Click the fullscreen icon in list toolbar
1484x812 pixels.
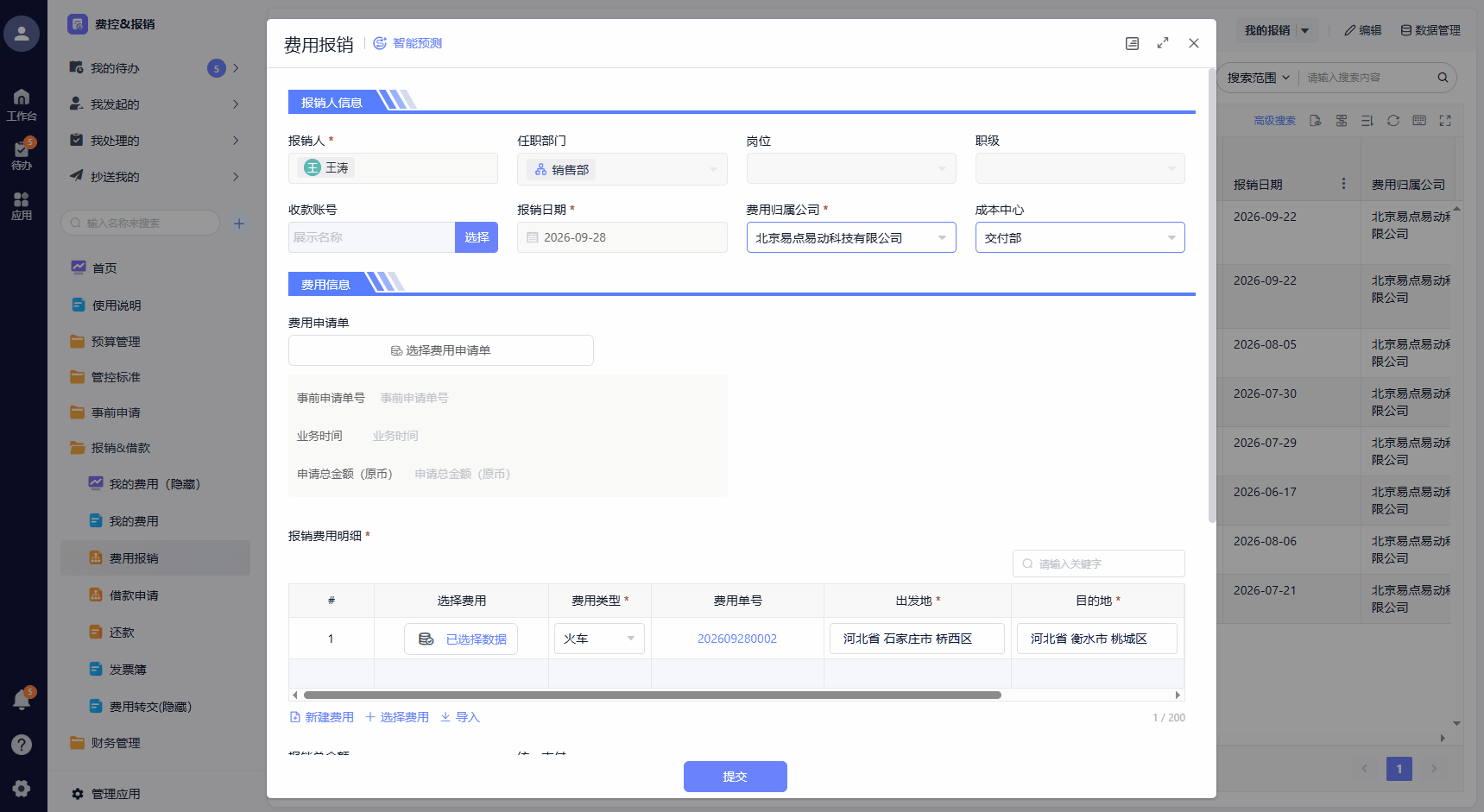tap(1445, 121)
